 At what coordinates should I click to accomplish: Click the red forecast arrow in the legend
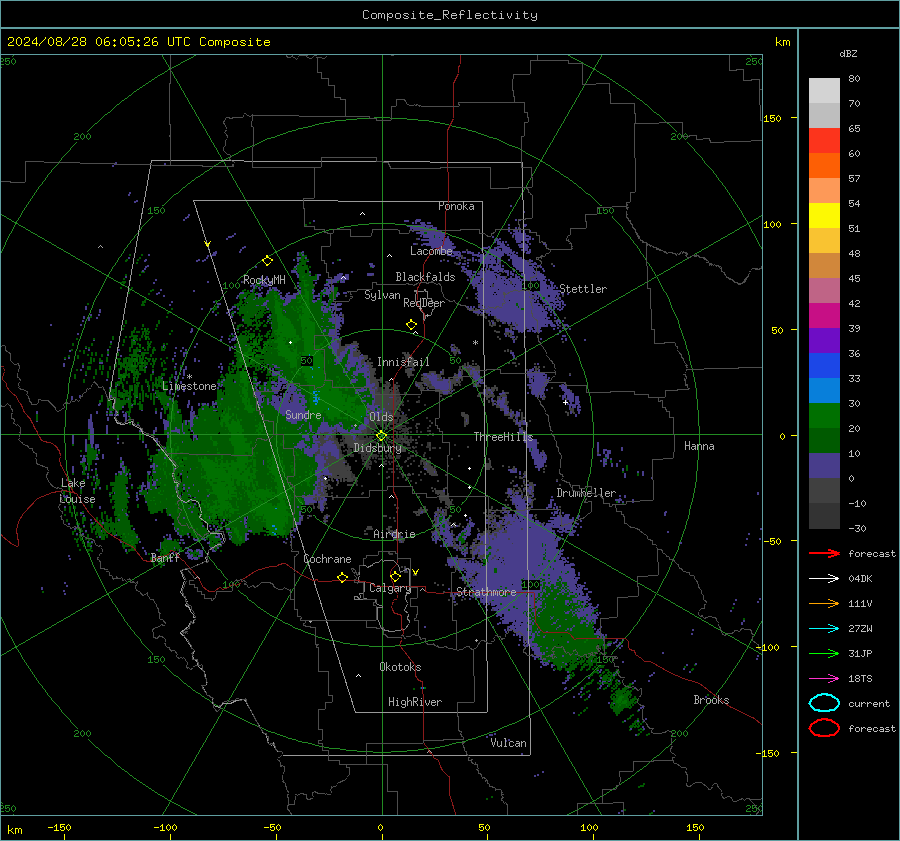(824, 553)
